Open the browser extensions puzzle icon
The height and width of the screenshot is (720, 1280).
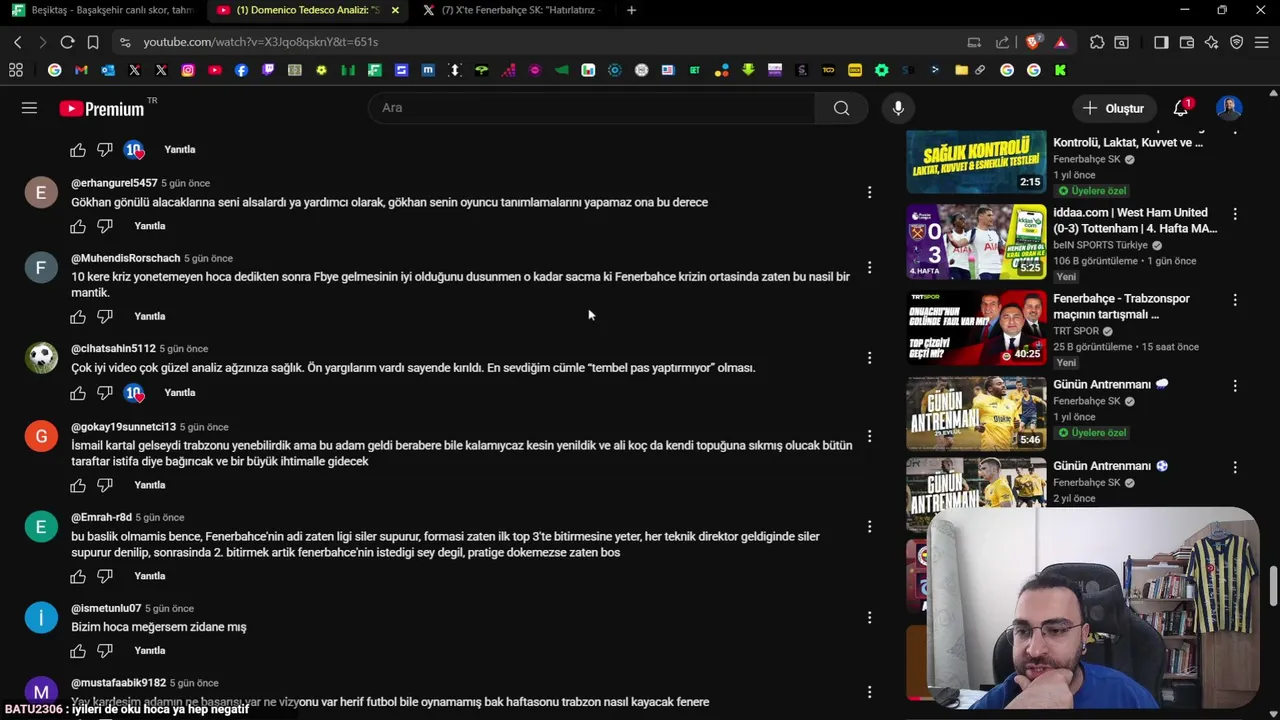point(1097,42)
